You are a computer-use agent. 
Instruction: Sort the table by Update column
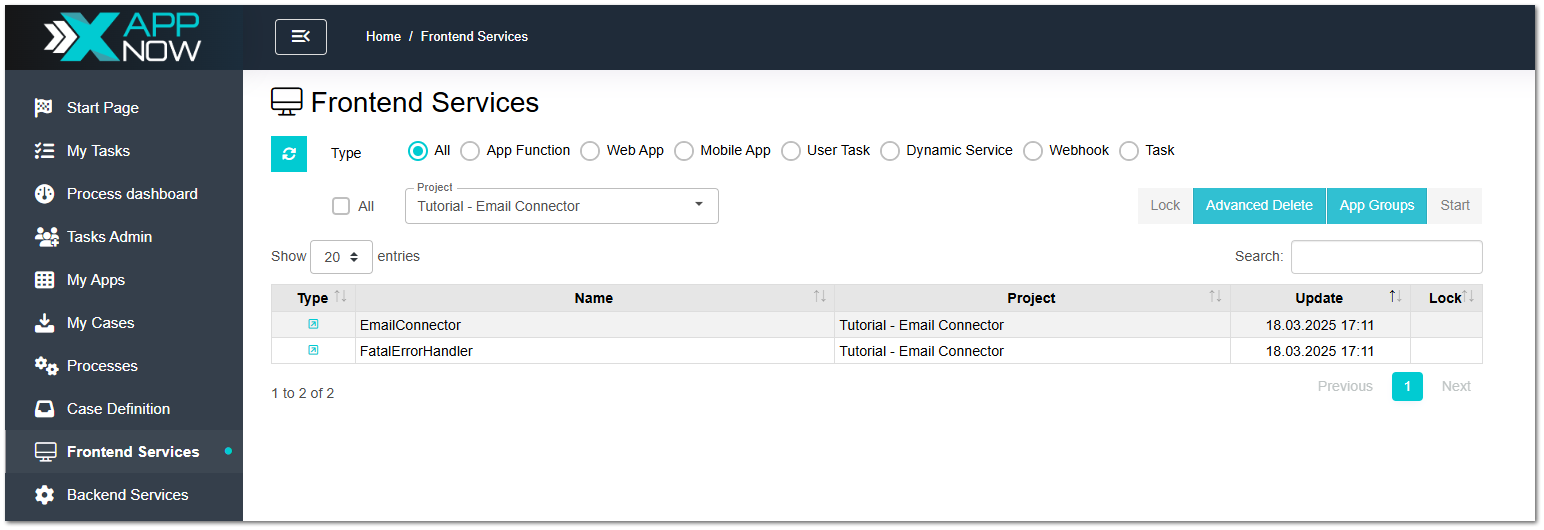pyautogui.click(x=1320, y=298)
